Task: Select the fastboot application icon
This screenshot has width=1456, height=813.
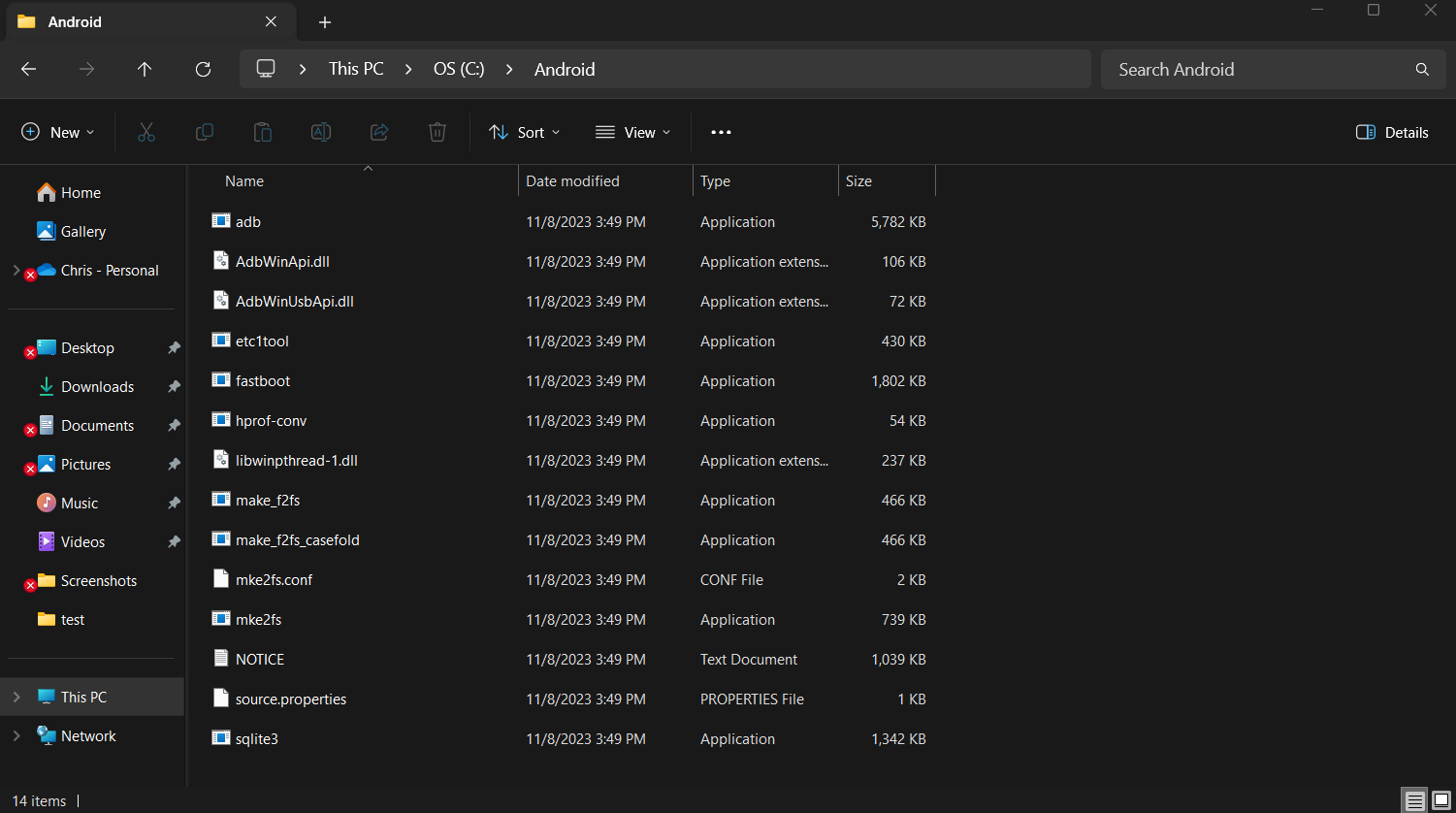Action: click(221, 379)
